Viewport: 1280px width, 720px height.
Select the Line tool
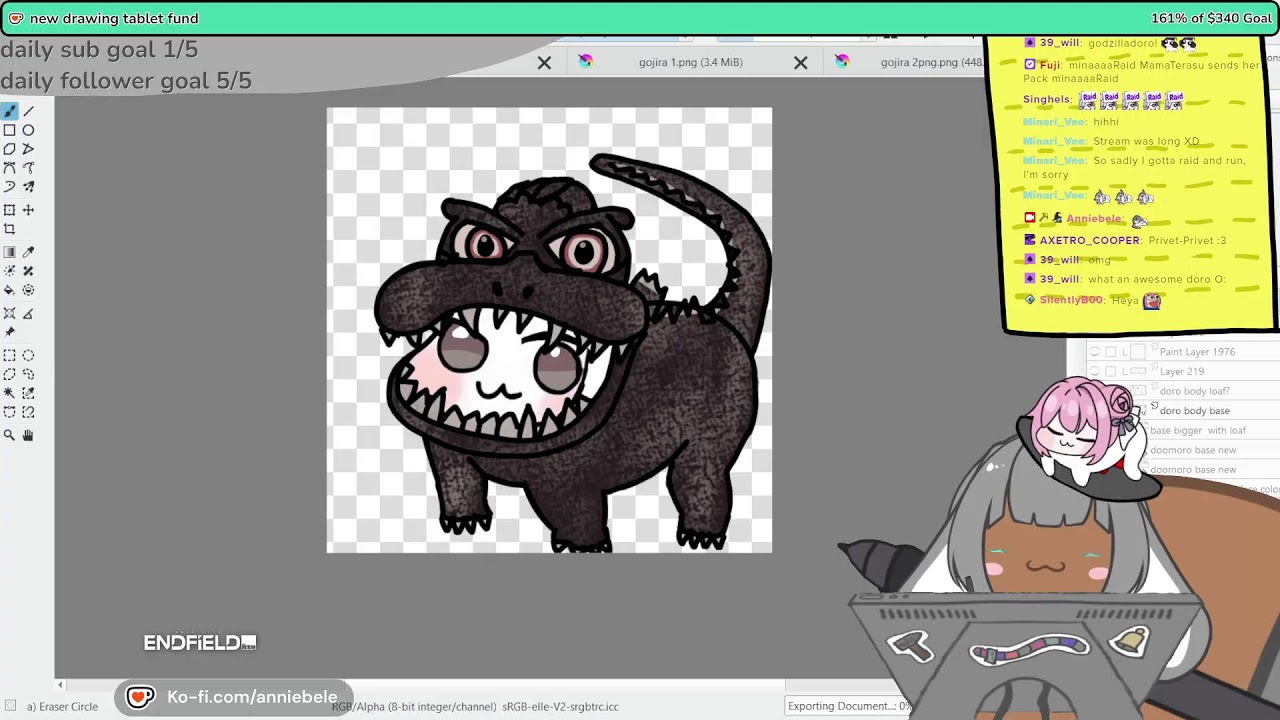28,111
